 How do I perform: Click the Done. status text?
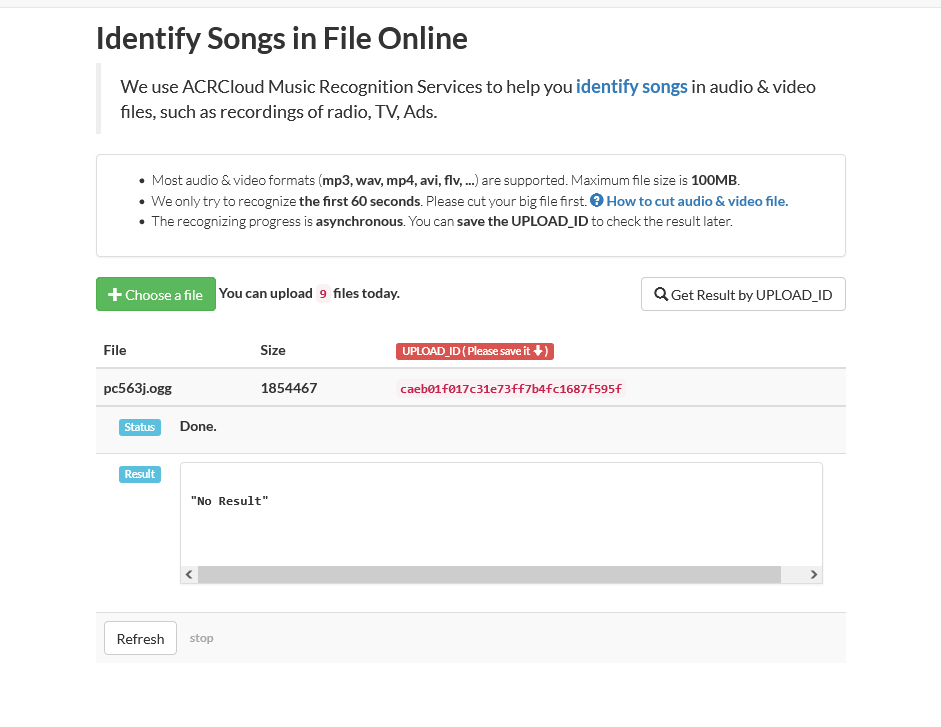(x=198, y=426)
